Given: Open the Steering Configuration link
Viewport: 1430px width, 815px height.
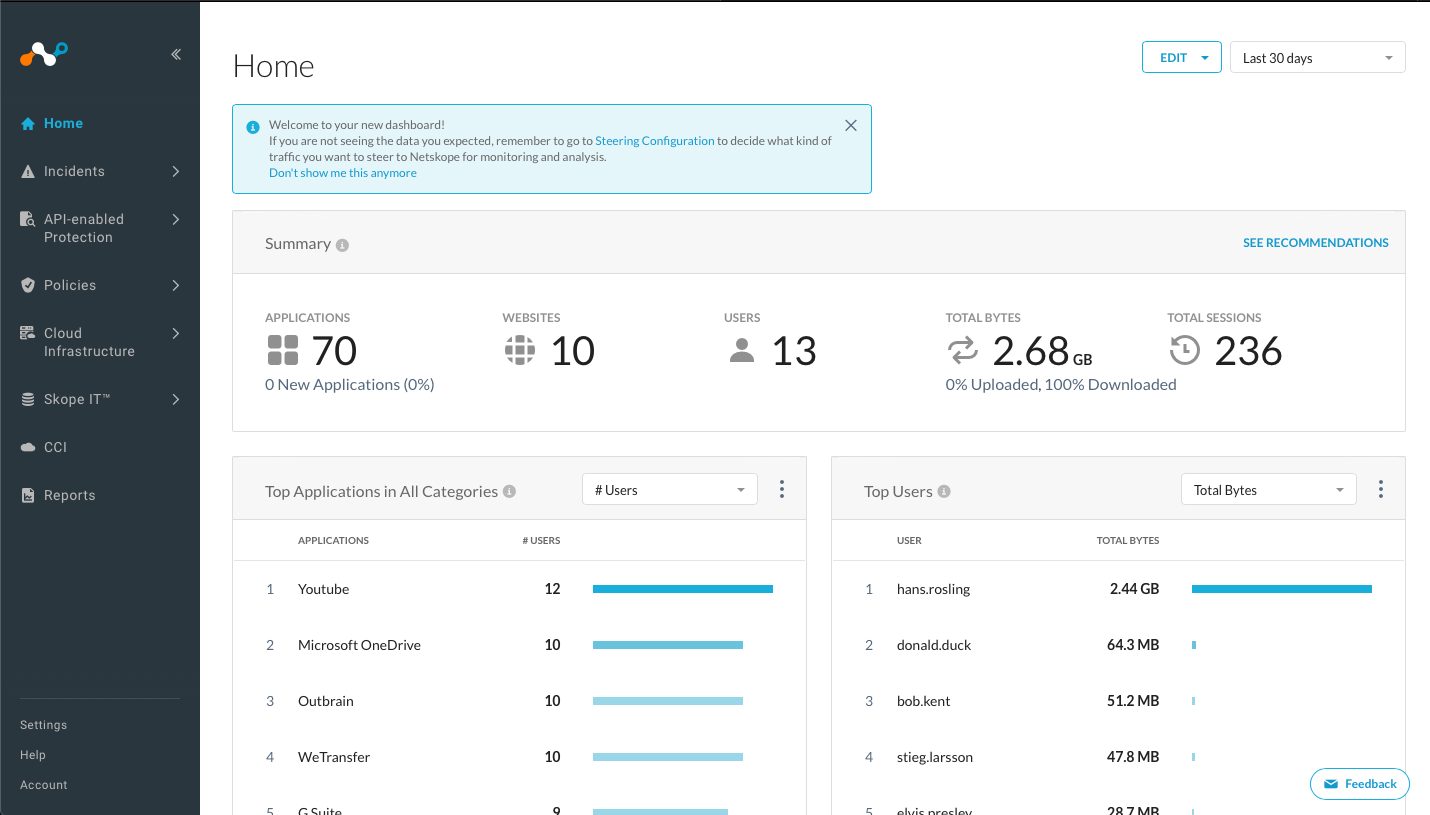Looking at the screenshot, I should pos(654,141).
